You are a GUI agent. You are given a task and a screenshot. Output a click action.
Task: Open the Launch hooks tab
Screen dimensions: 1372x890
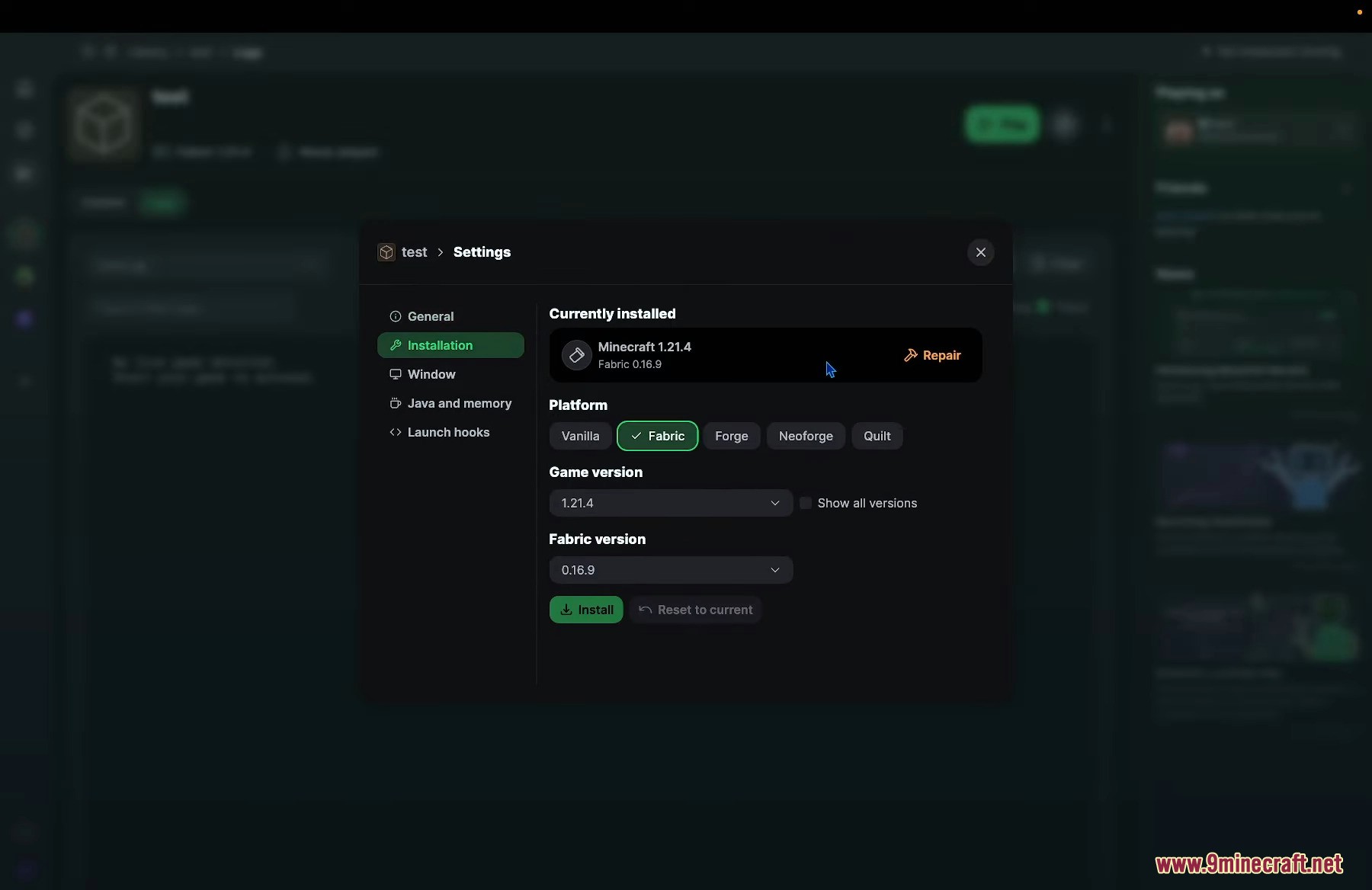pos(450,432)
